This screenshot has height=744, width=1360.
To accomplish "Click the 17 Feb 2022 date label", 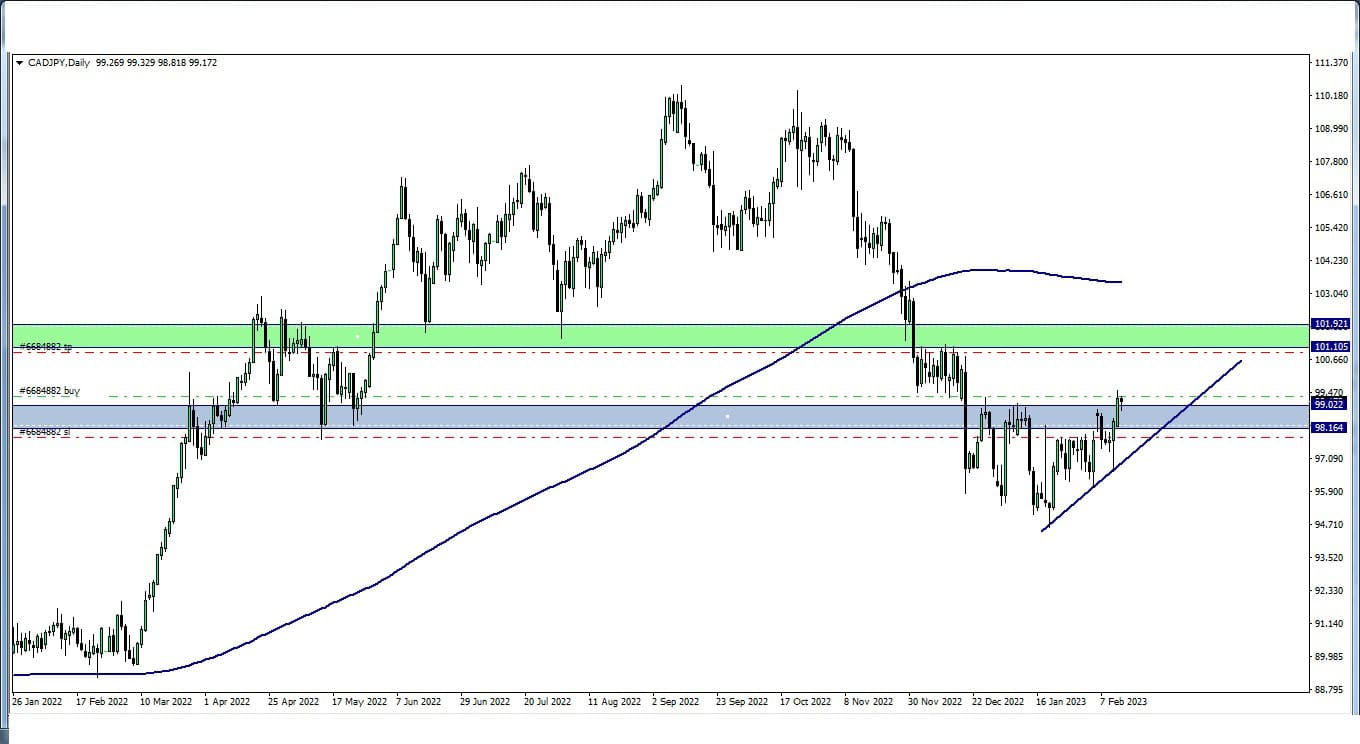I will tap(101, 702).
